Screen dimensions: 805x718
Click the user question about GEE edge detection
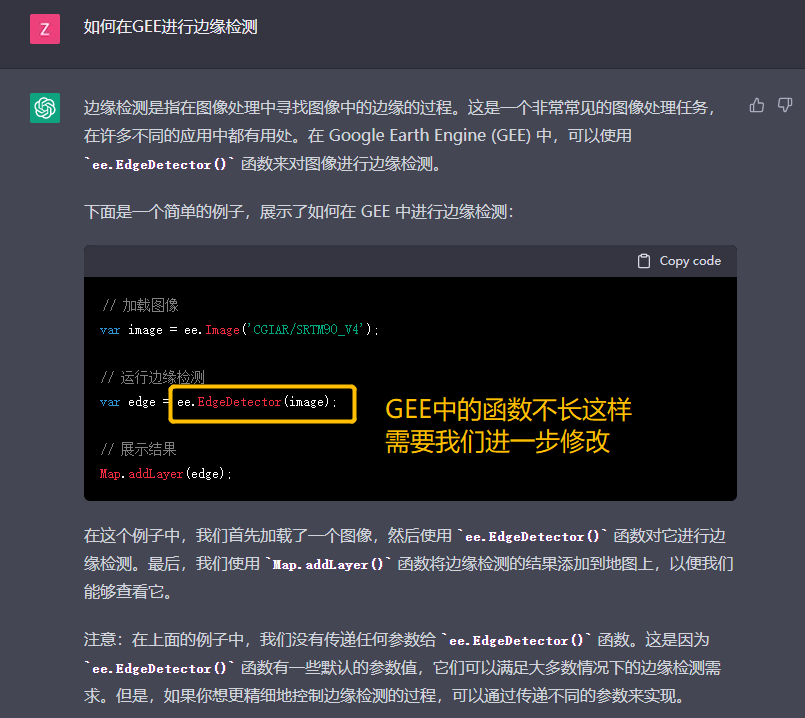coord(170,27)
